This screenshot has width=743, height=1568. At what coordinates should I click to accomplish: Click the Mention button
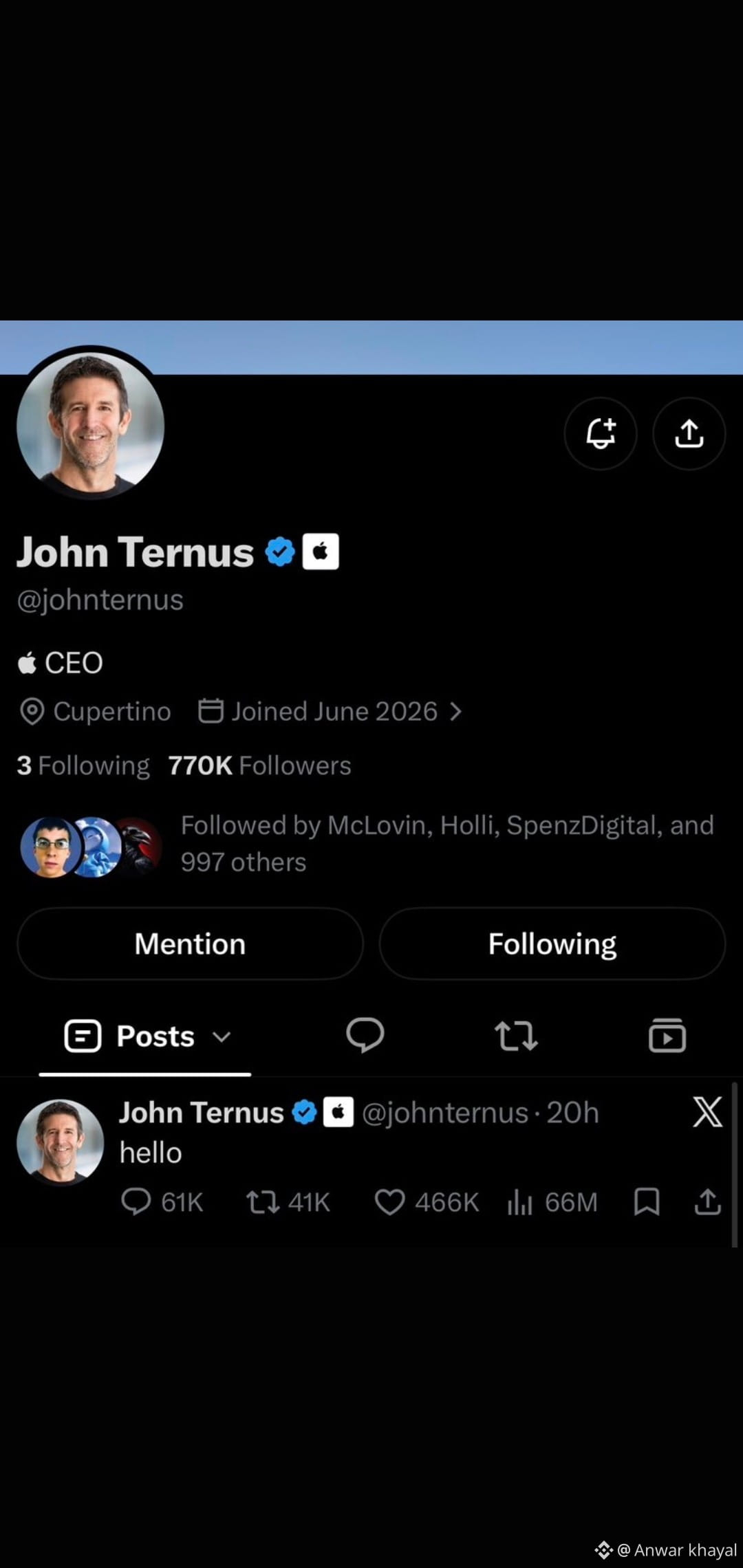tap(190, 944)
